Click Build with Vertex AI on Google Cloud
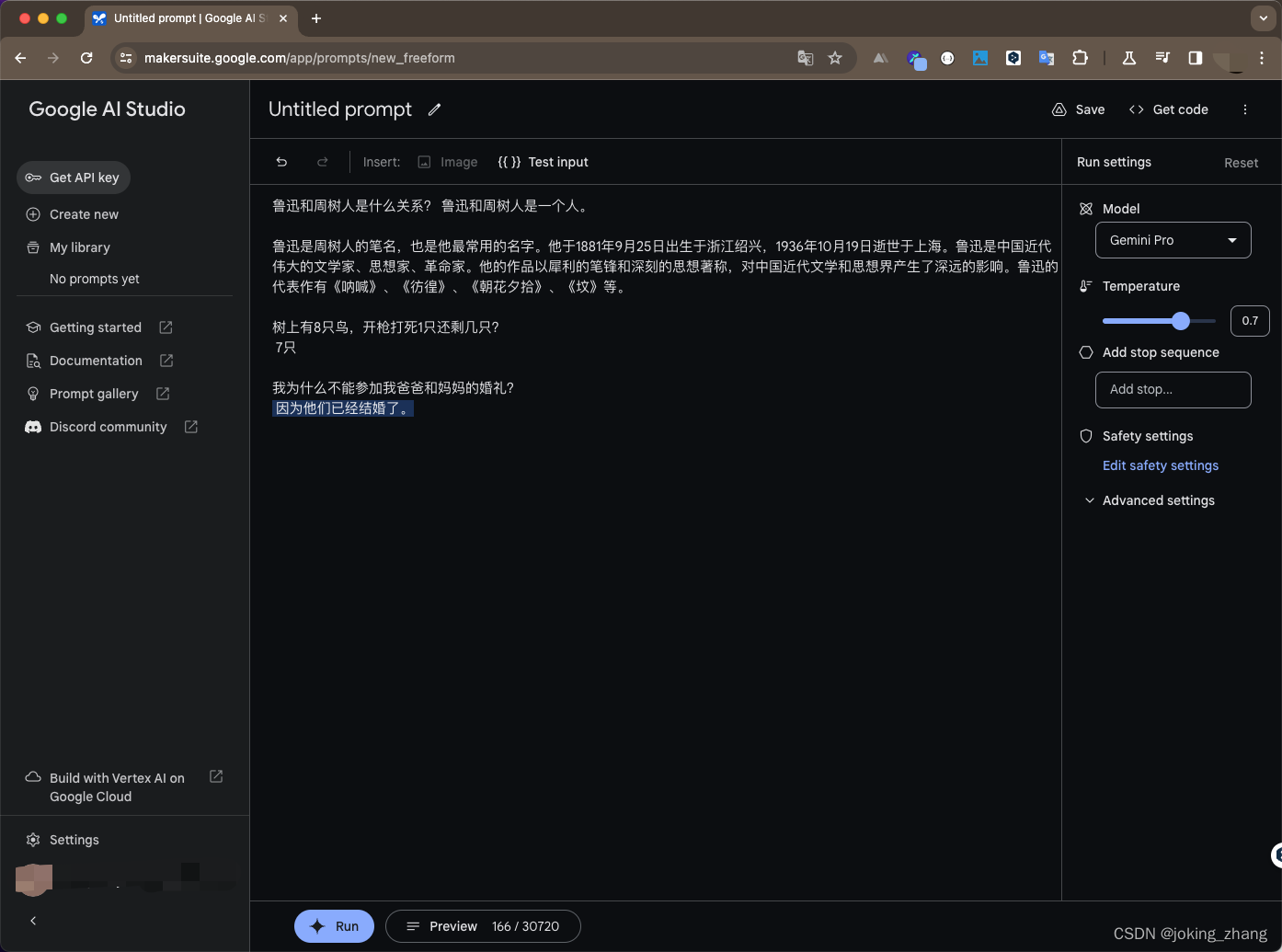The image size is (1282, 952). tap(117, 787)
